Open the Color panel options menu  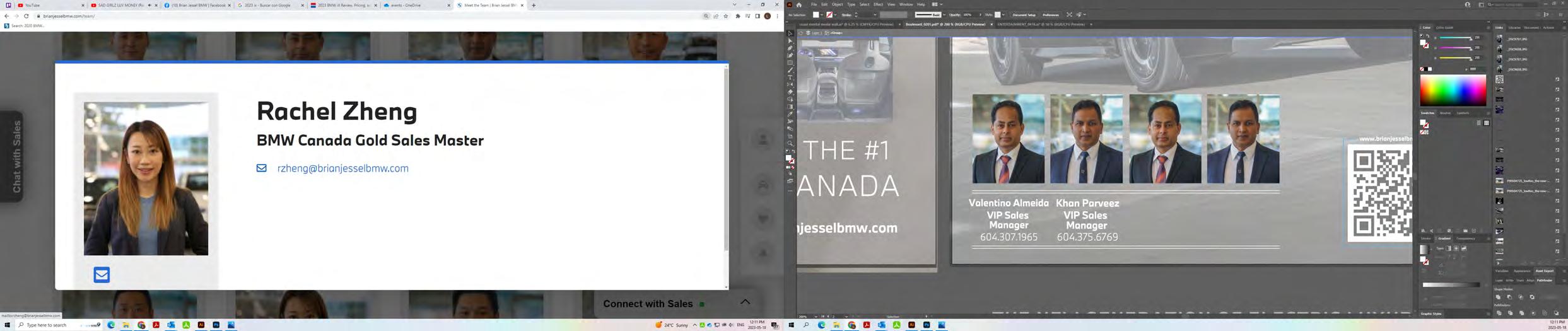(x=1489, y=28)
